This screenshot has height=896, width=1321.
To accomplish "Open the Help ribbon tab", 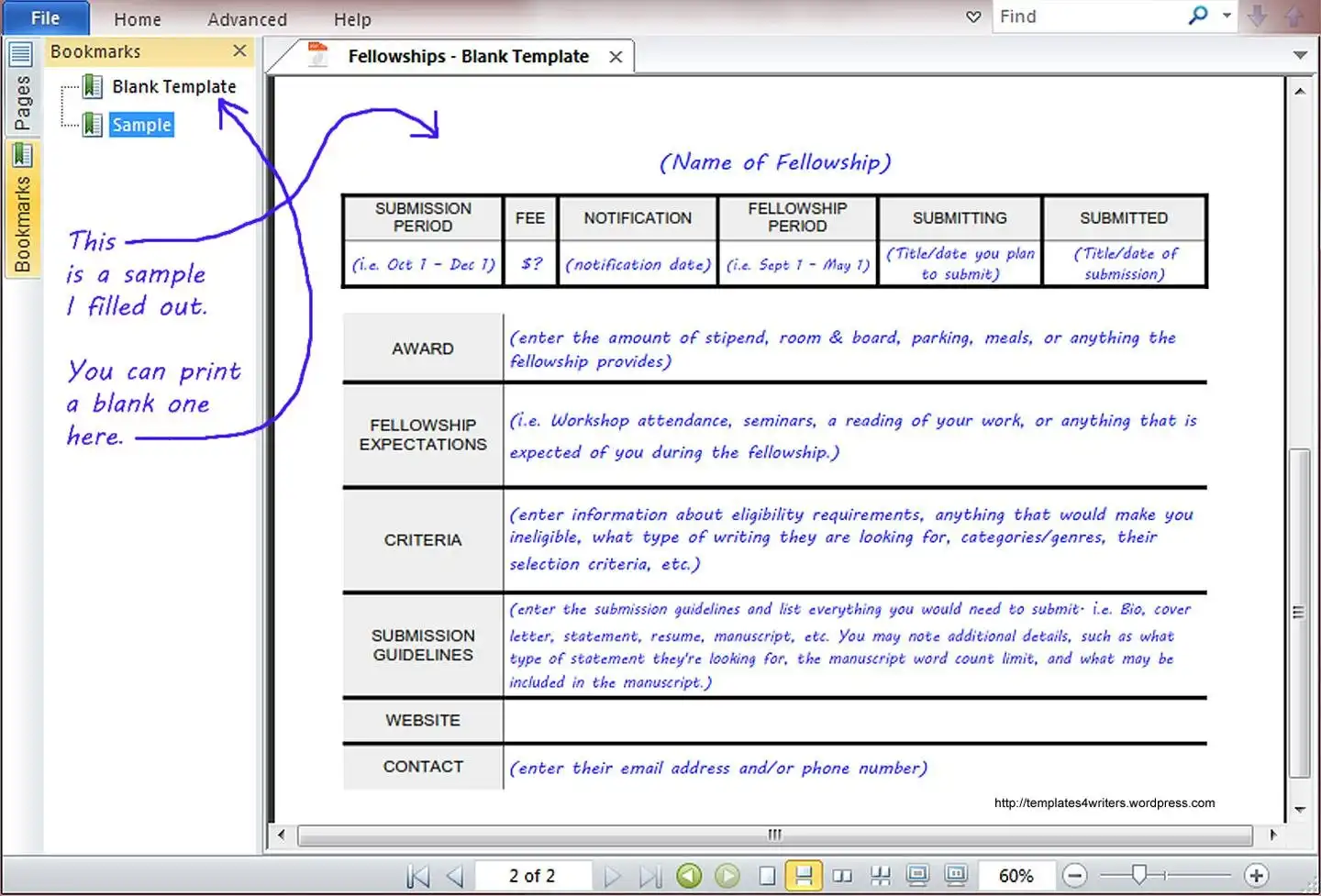I will pyautogui.click(x=352, y=19).
